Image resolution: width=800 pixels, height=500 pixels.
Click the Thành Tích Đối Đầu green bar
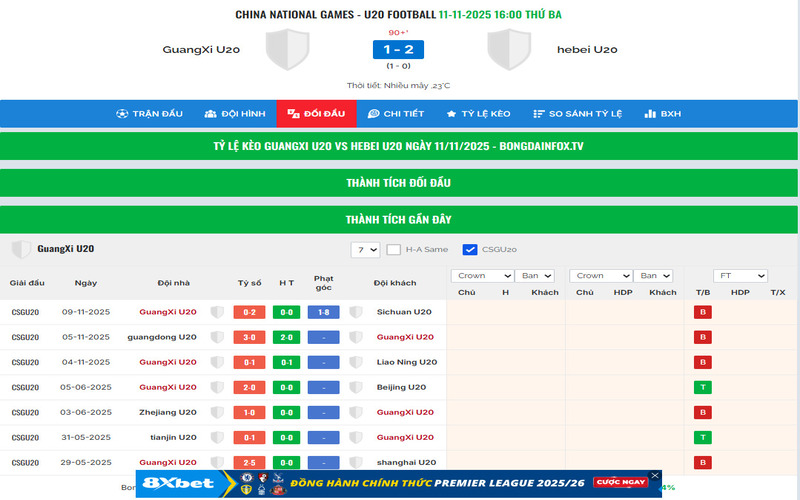pyautogui.click(x=399, y=183)
